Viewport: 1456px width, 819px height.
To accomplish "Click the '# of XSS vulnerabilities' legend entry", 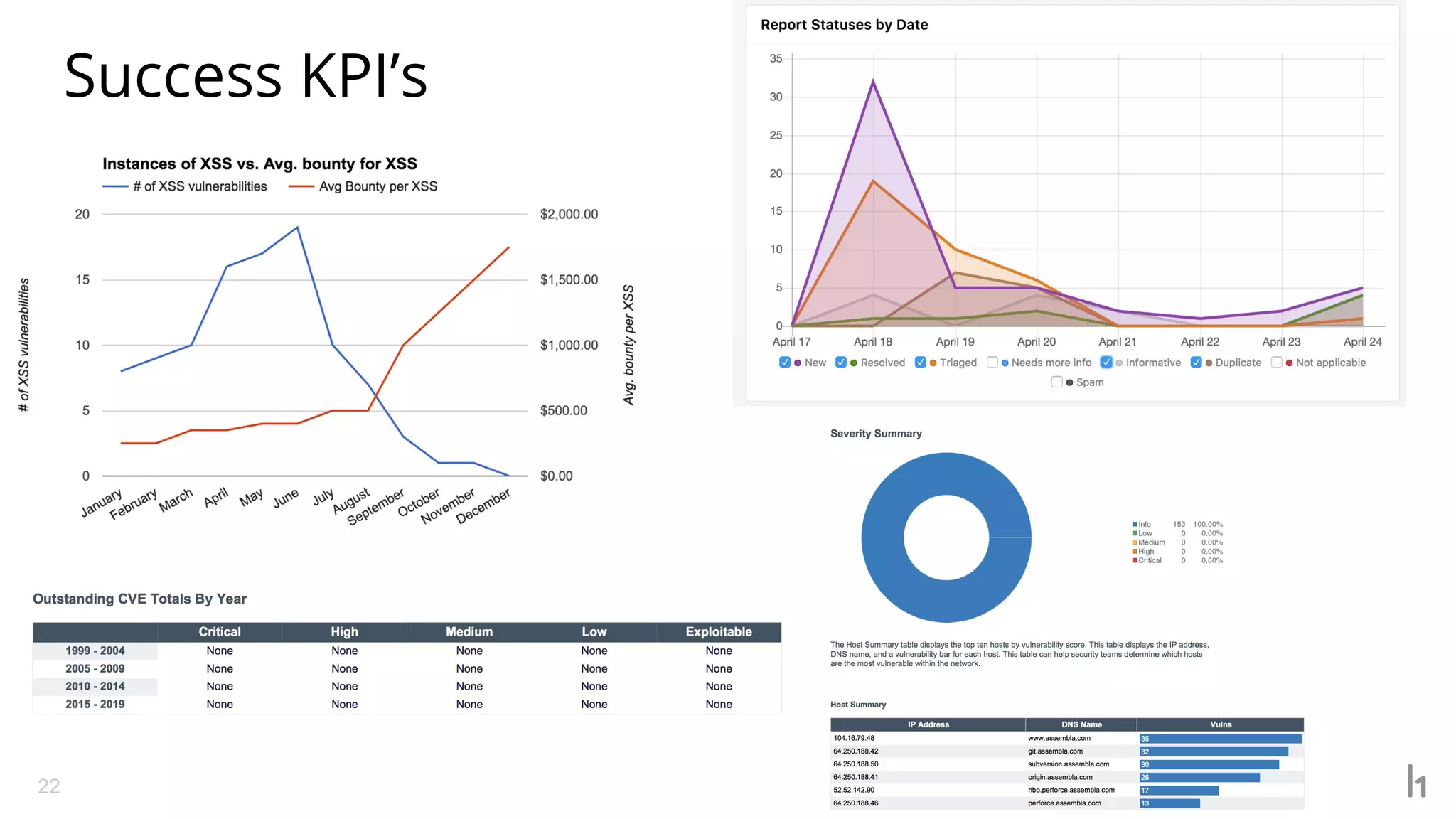I will 185,186.
